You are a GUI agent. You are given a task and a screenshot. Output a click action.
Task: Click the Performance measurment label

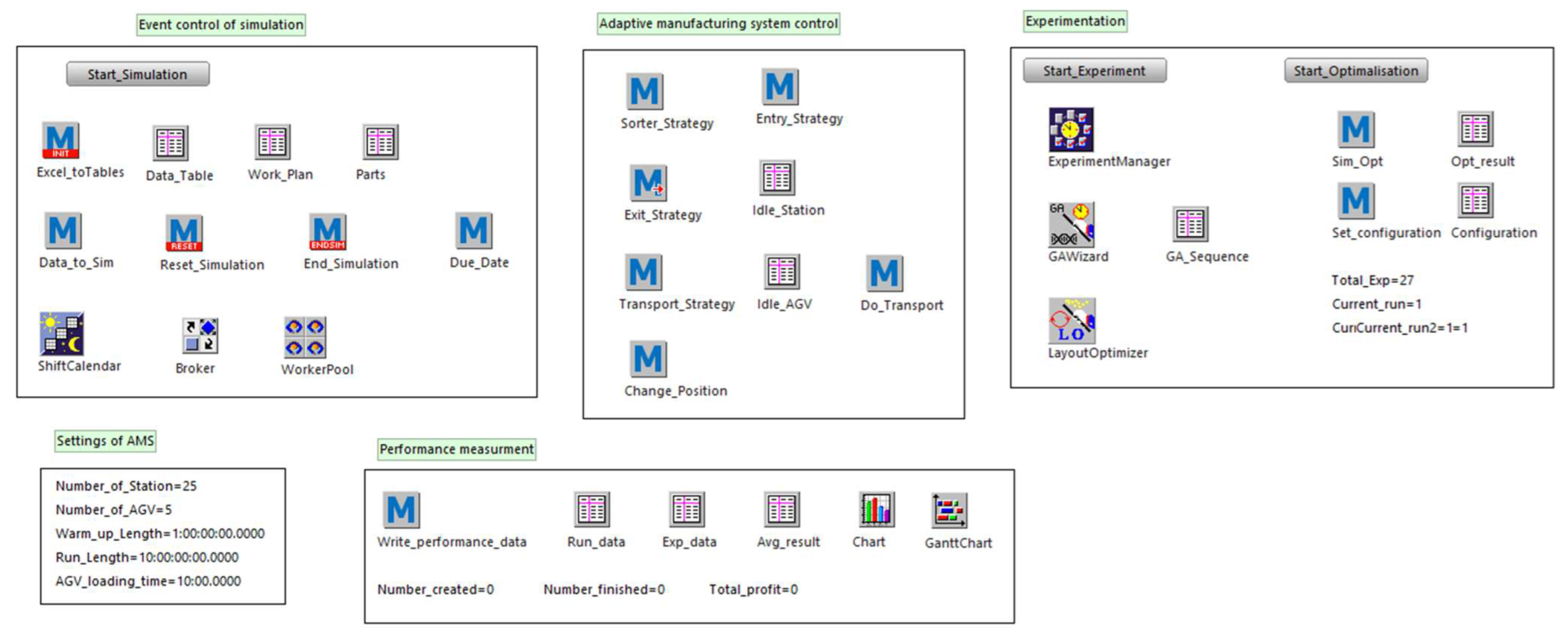[456, 449]
